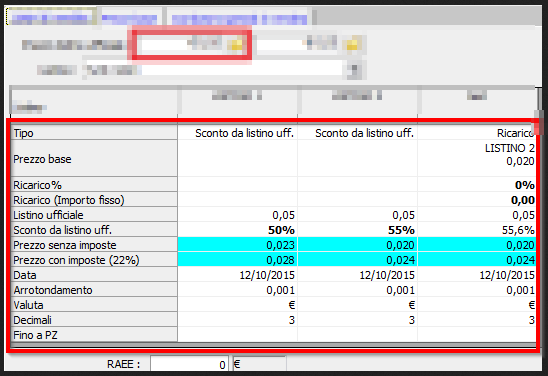Image resolution: width=548 pixels, height=376 pixels.
Task: Click the RAEE amount input field
Action: pos(189,364)
